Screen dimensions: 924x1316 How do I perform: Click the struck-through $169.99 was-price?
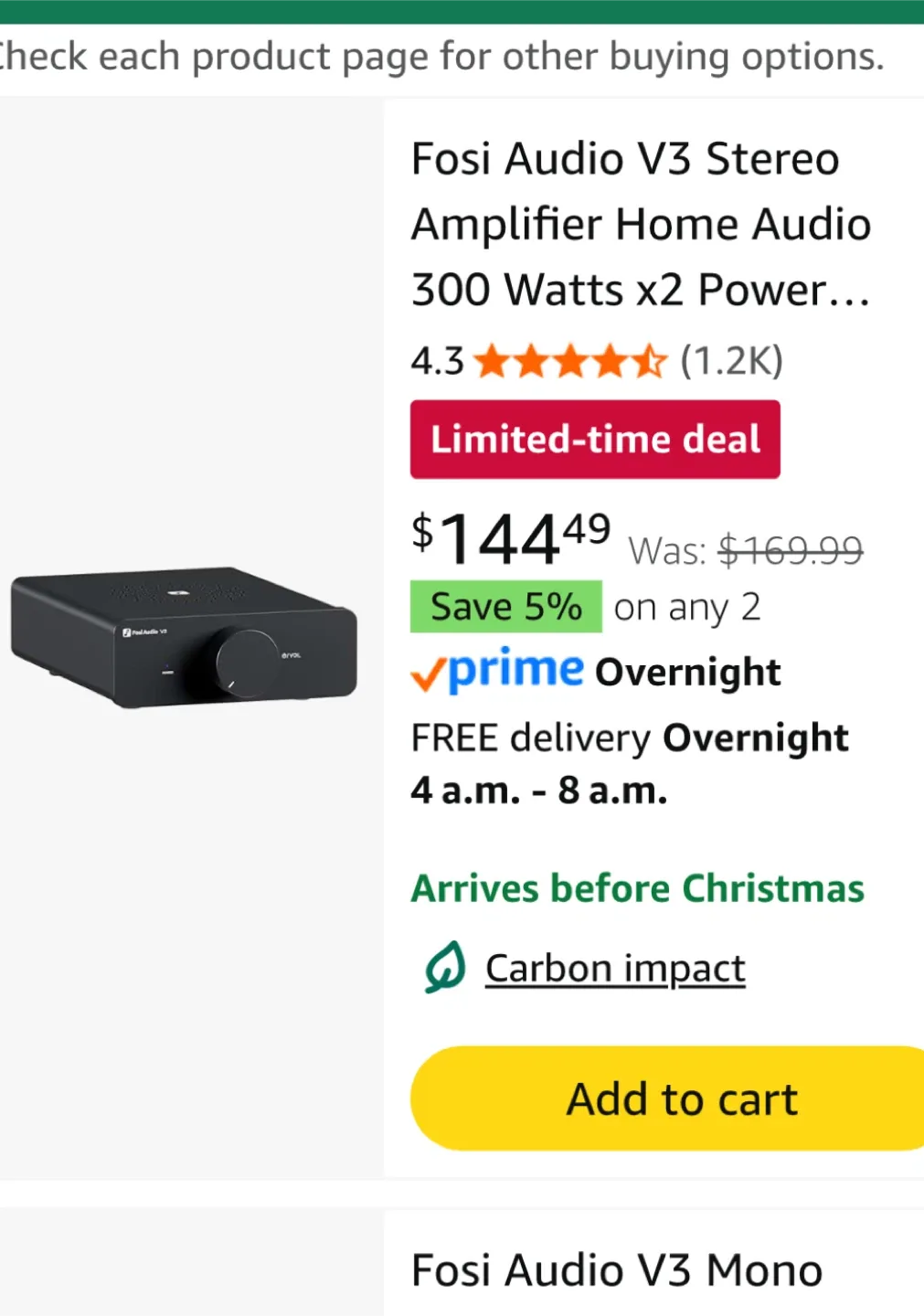point(791,550)
